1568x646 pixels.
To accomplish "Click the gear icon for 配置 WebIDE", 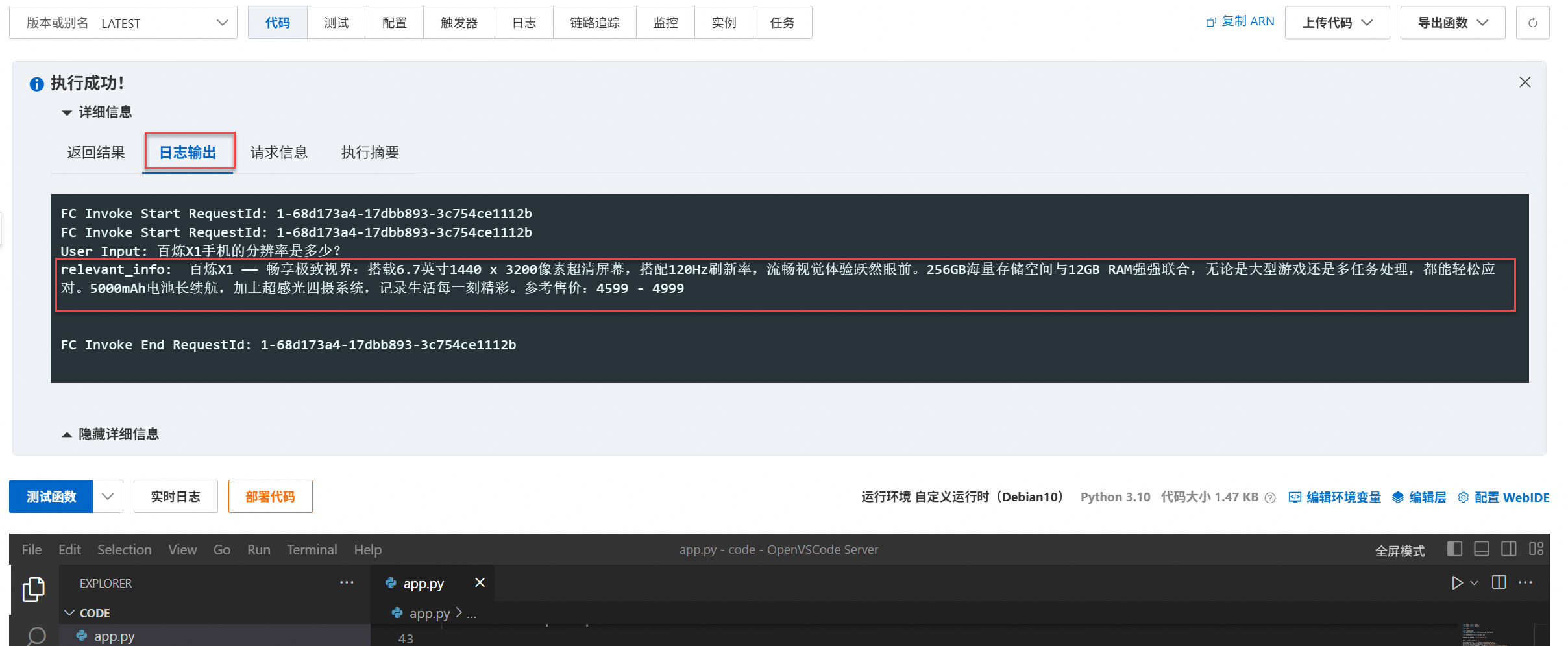I will click(1463, 497).
